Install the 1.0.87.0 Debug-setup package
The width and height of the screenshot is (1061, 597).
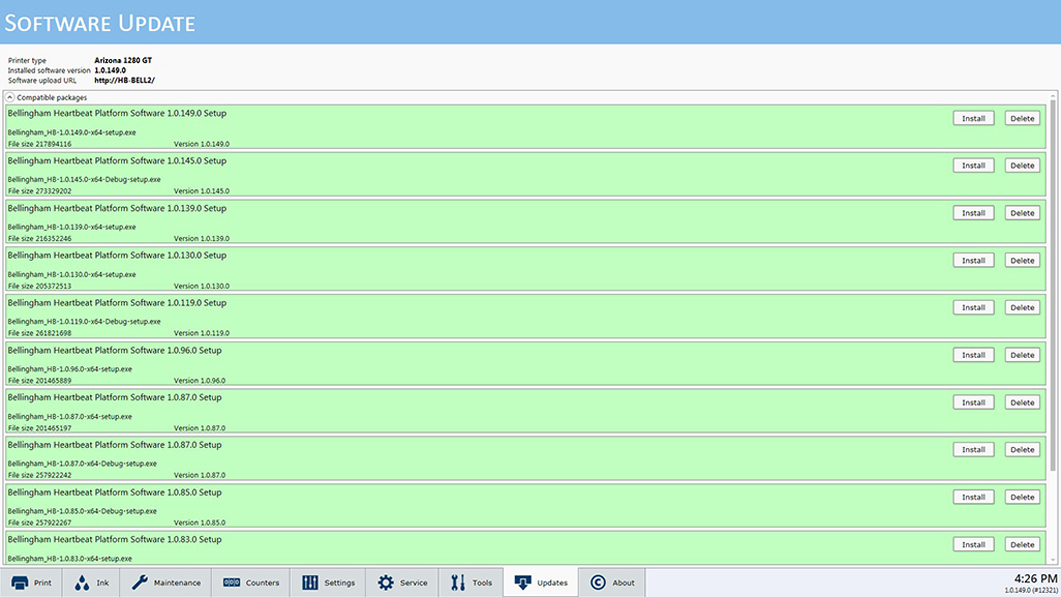[974, 450]
